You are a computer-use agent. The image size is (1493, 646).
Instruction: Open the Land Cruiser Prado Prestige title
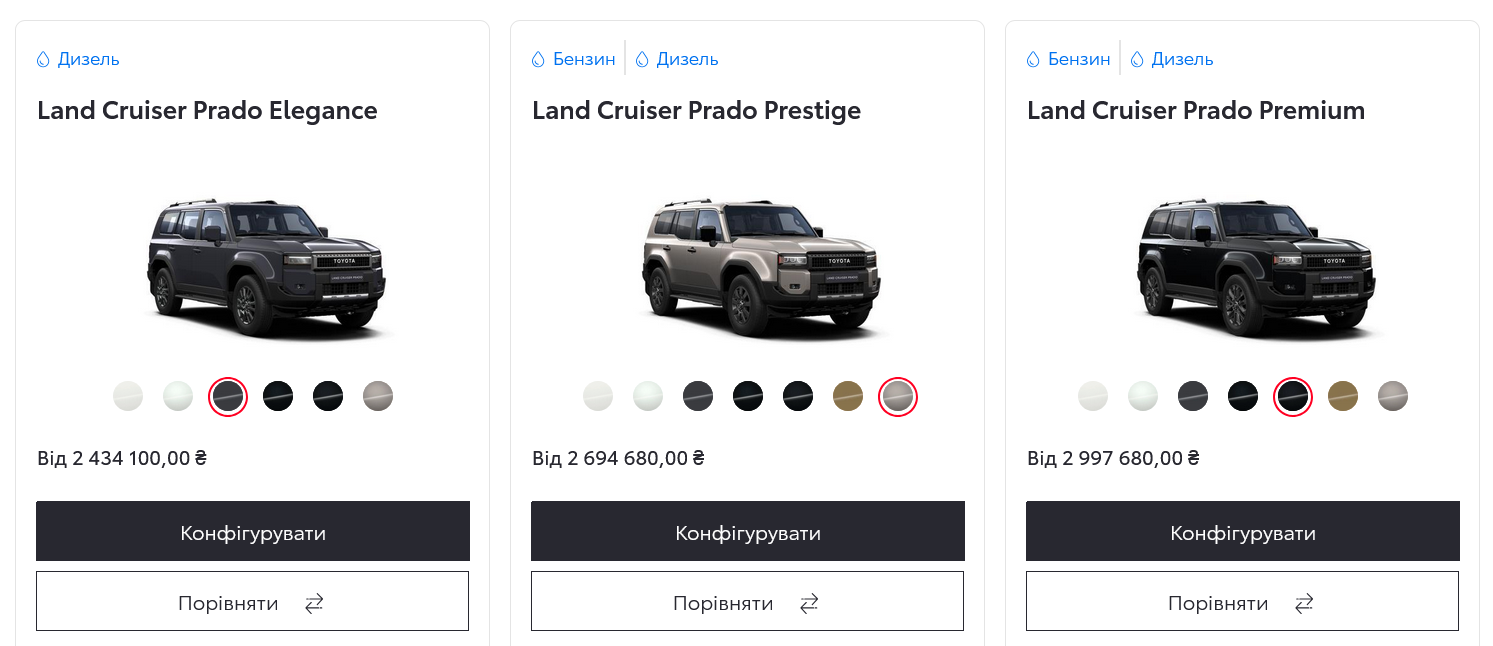click(x=696, y=110)
